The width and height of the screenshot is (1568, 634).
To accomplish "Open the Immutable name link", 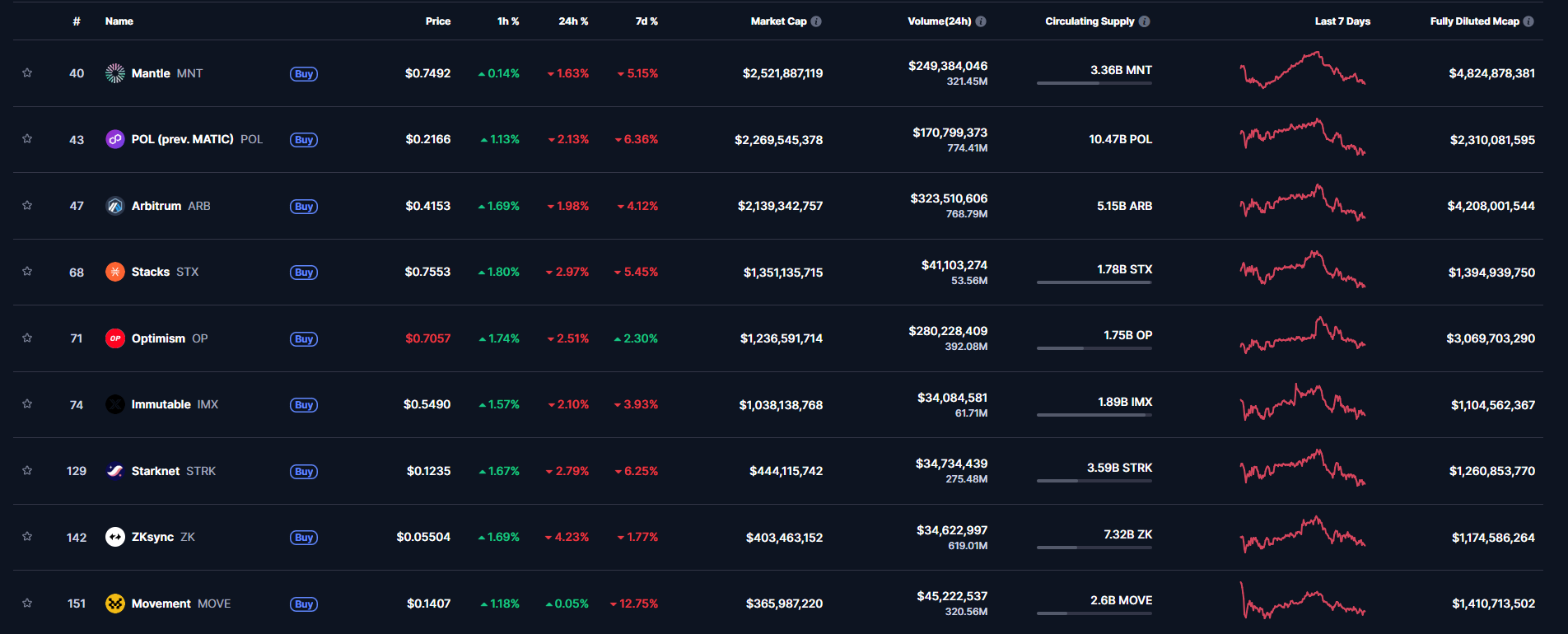I will (x=161, y=404).
